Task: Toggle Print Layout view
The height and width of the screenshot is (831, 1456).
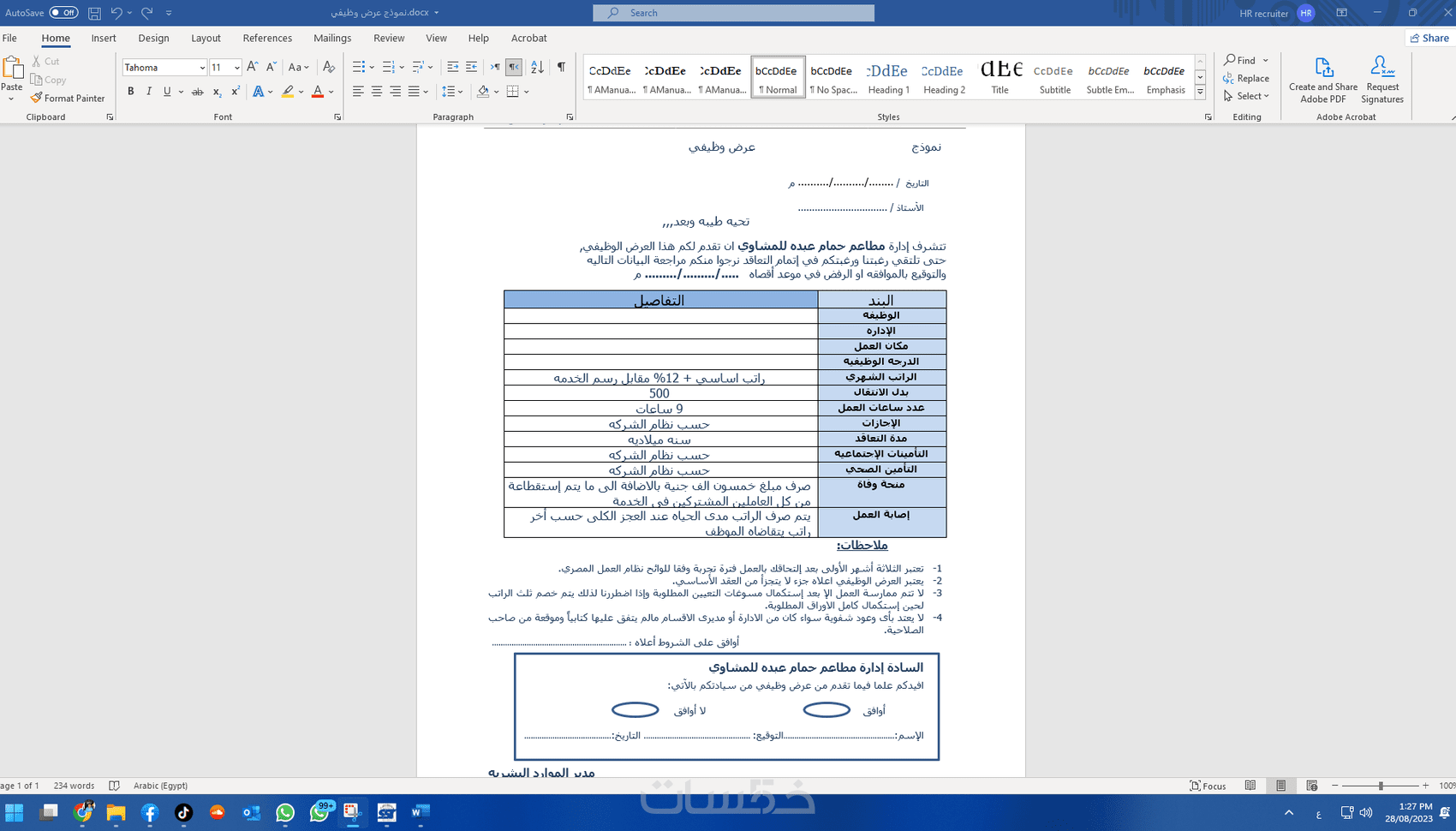Action: pyautogui.click(x=1280, y=786)
